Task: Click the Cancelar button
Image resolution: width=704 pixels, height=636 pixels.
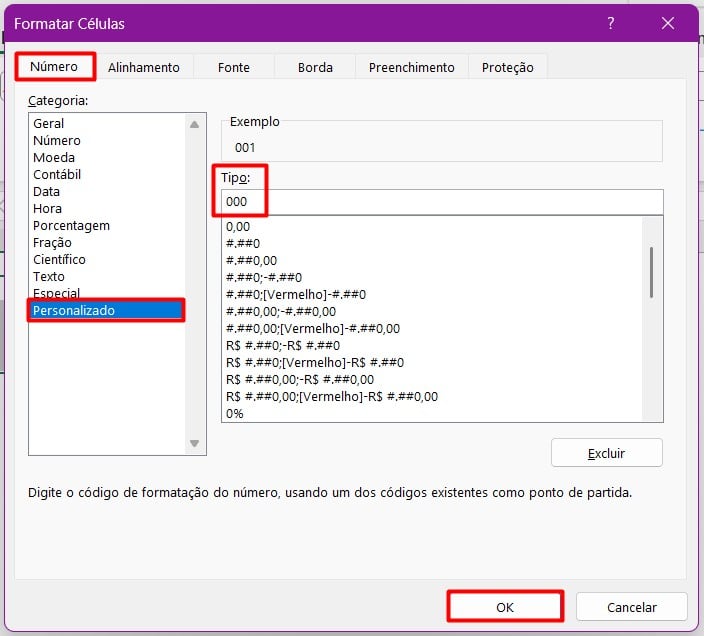Action: (x=632, y=607)
